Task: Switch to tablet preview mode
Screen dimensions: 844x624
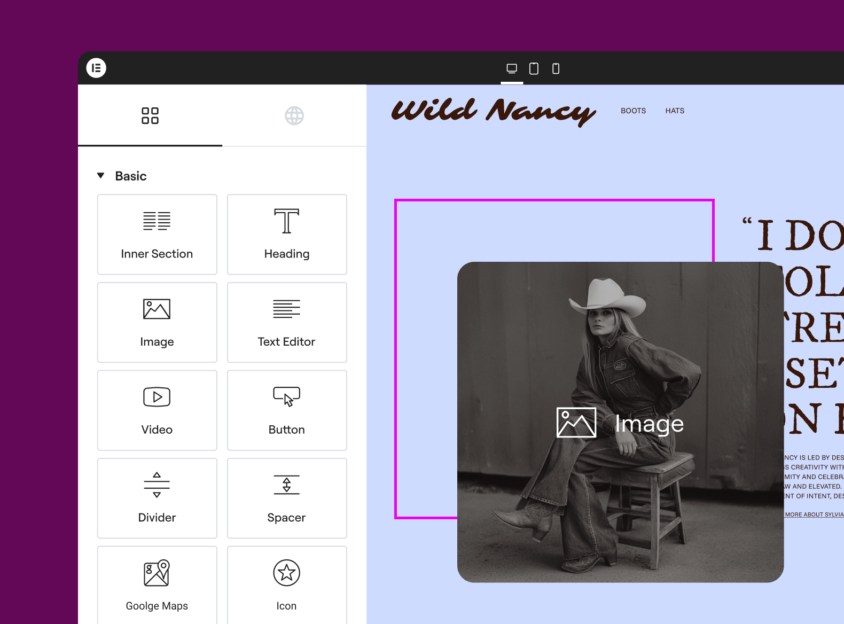Action: [x=534, y=69]
